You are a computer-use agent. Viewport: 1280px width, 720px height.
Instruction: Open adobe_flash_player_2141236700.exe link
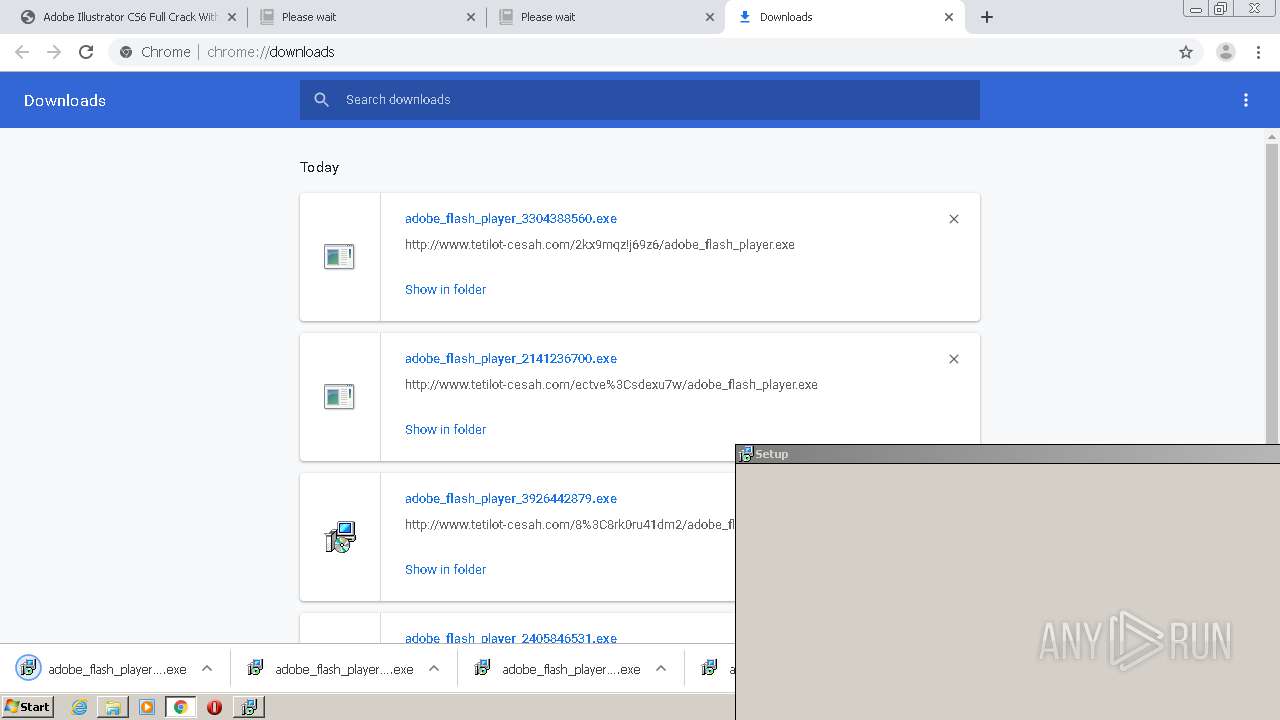click(x=511, y=358)
